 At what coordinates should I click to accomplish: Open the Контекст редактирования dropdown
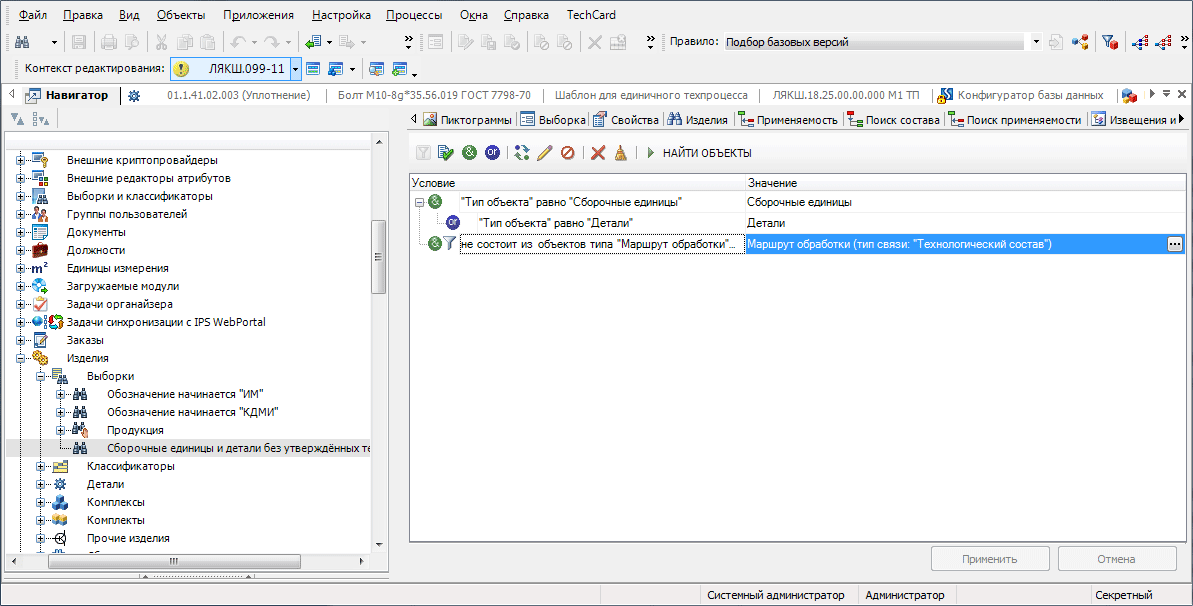click(x=295, y=69)
